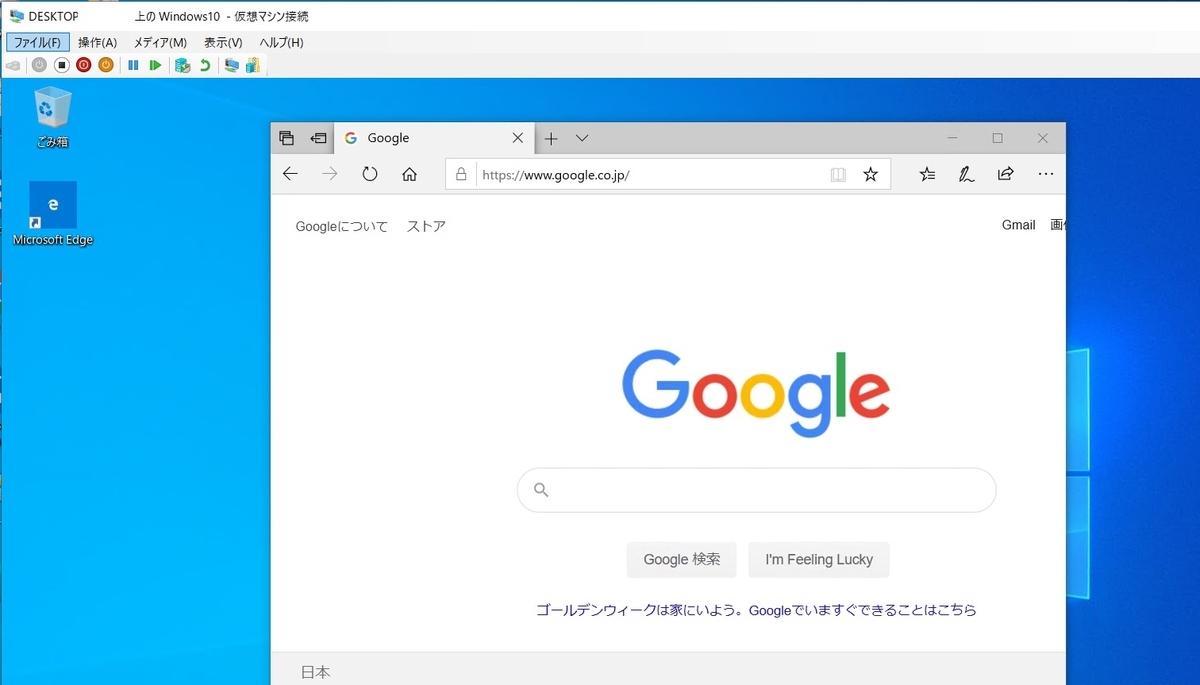
Task: Click the Enhanced Session monitor icon
Action: [x=232, y=65]
